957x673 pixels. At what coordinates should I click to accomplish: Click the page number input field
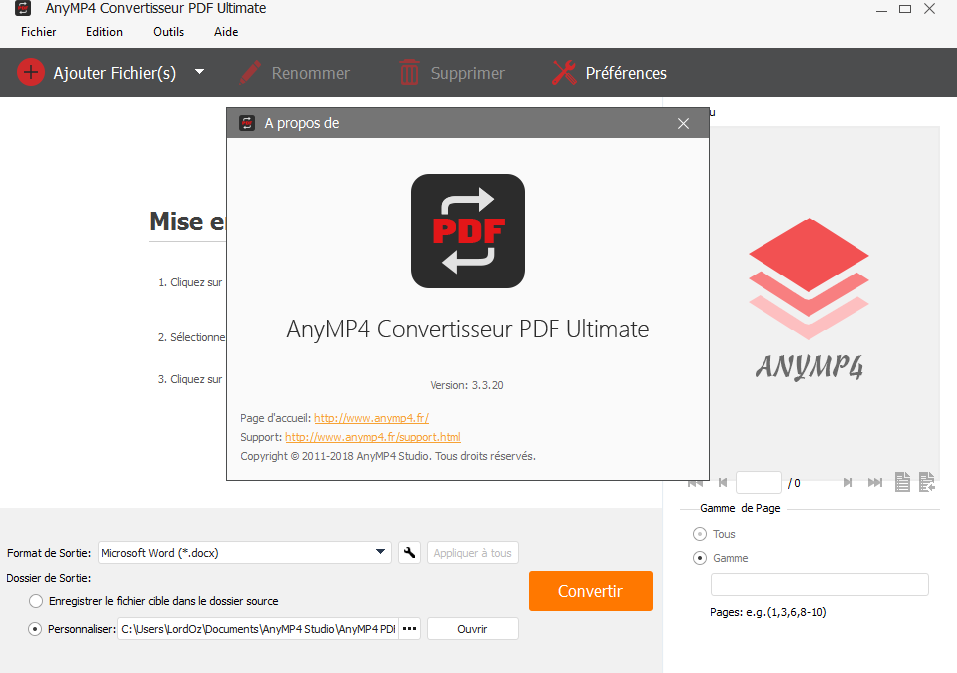[759, 482]
